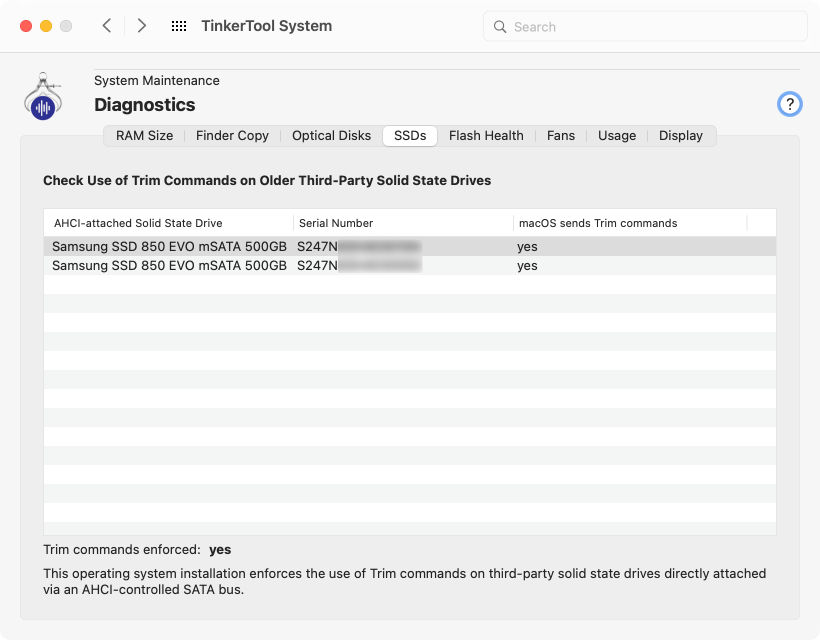This screenshot has height=640, width=820.
Task: Go forward with the right chevron
Action: 141,26
